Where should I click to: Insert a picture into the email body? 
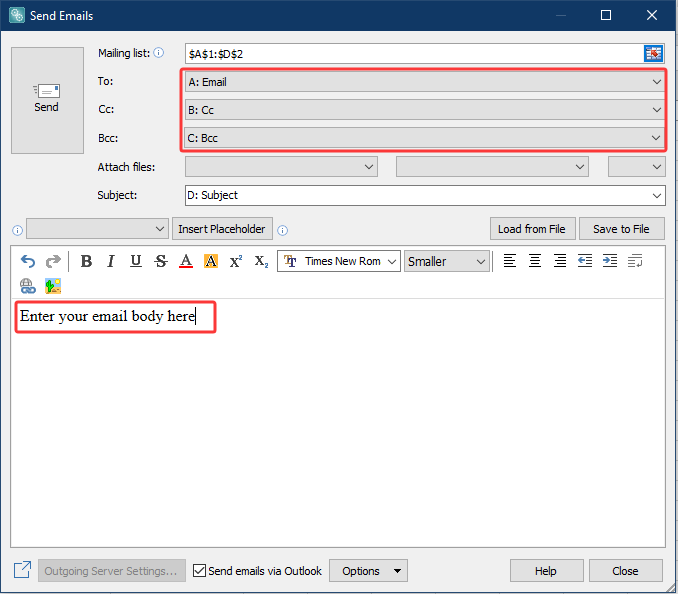tap(53, 285)
